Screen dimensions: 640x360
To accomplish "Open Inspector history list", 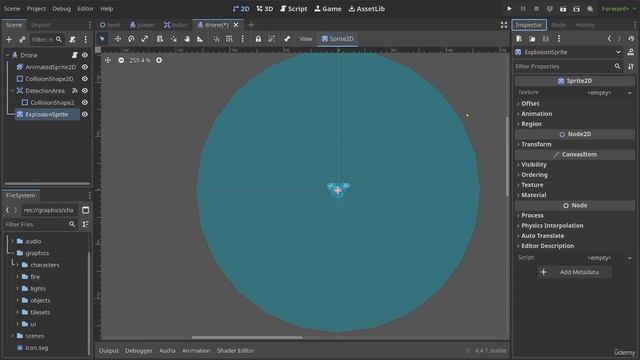I will pos(631,39).
